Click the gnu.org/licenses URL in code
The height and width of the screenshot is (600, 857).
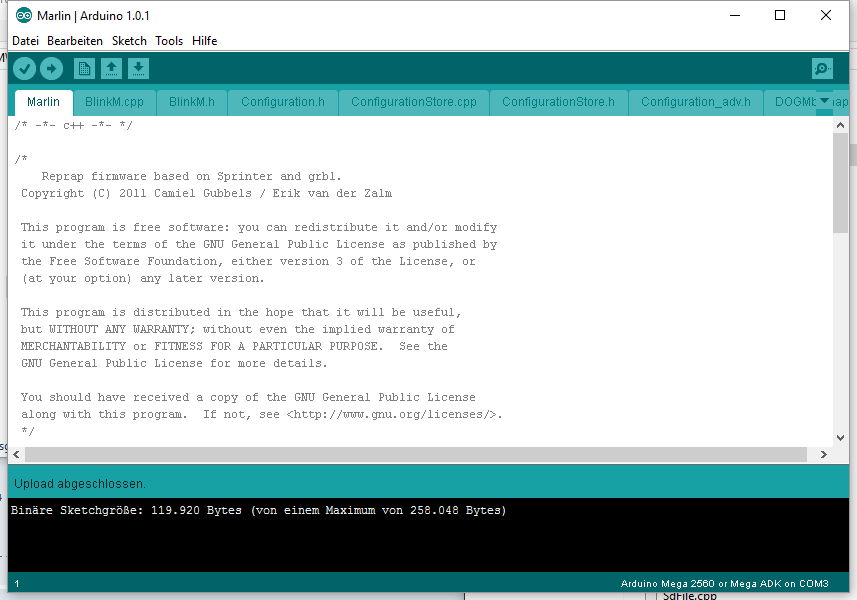coord(393,414)
